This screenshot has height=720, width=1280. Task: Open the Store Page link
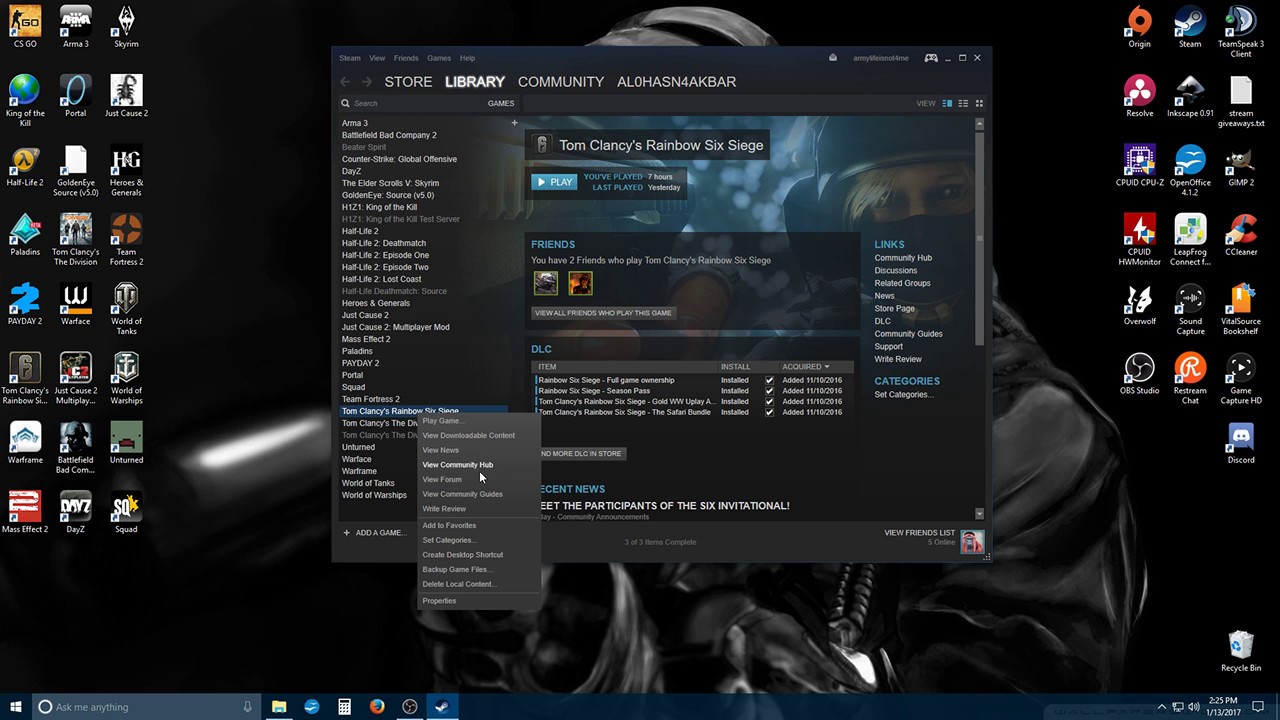895,309
